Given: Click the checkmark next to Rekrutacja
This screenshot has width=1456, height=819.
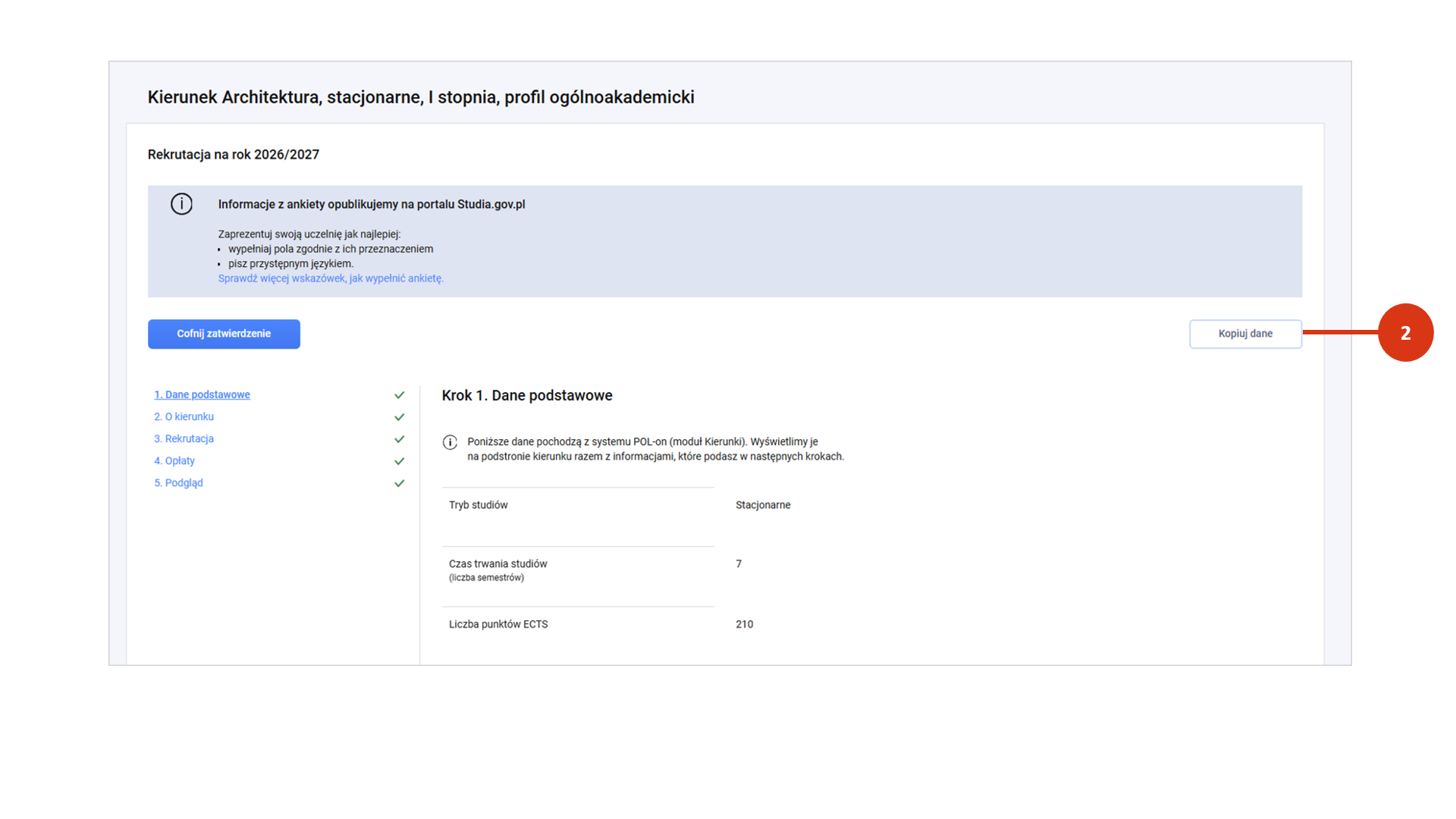Looking at the screenshot, I should pos(400,439).
